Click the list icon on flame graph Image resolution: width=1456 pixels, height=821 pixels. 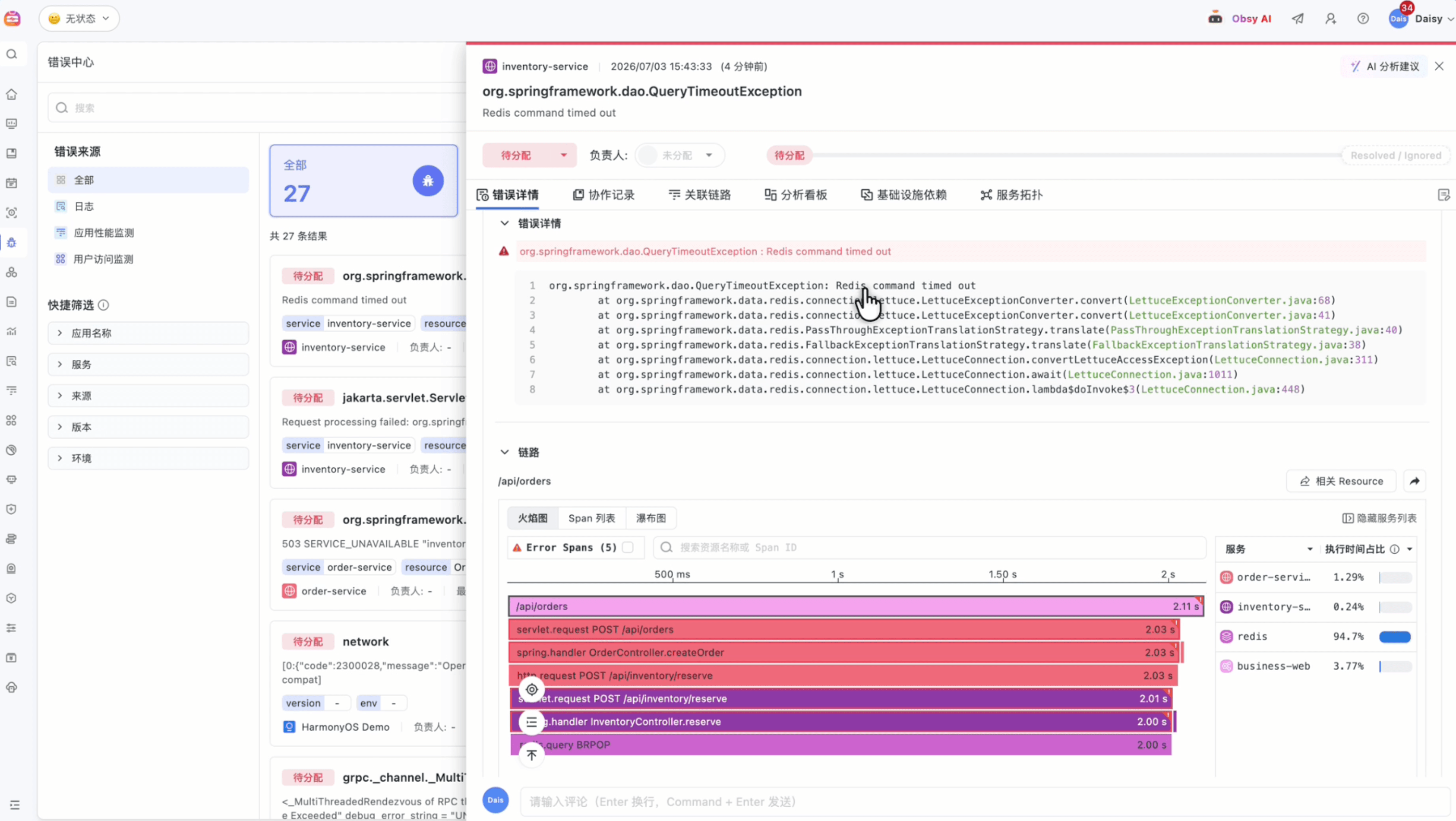[x=531, y=722]
